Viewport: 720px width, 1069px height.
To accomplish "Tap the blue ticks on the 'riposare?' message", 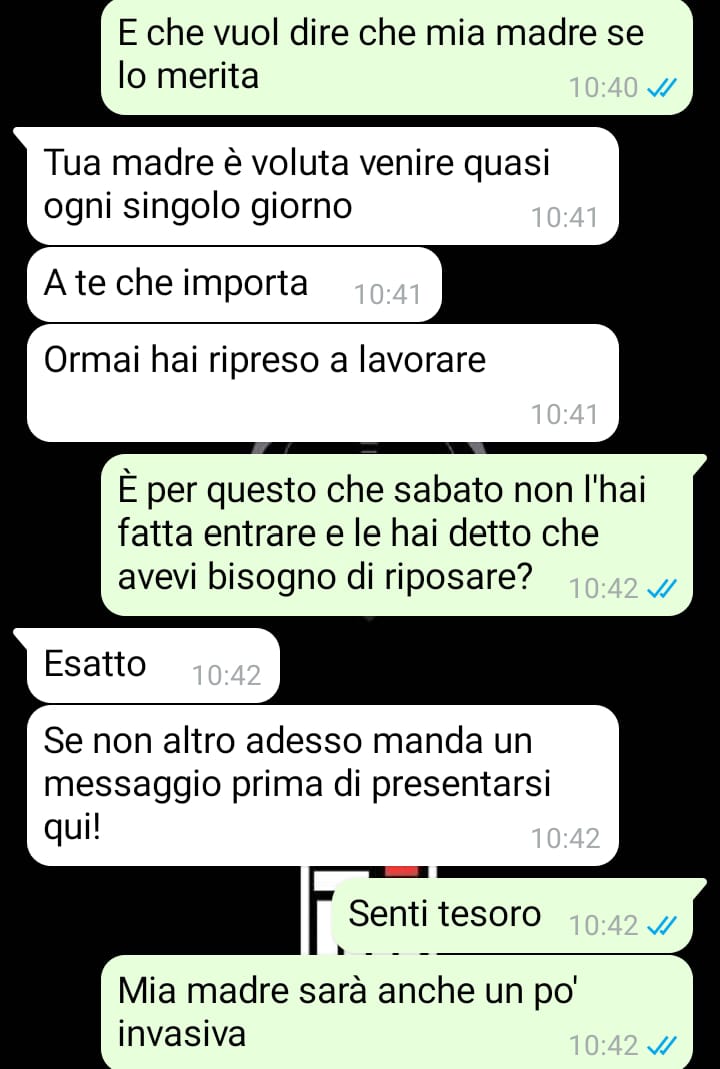I will (x=661, y=588).
